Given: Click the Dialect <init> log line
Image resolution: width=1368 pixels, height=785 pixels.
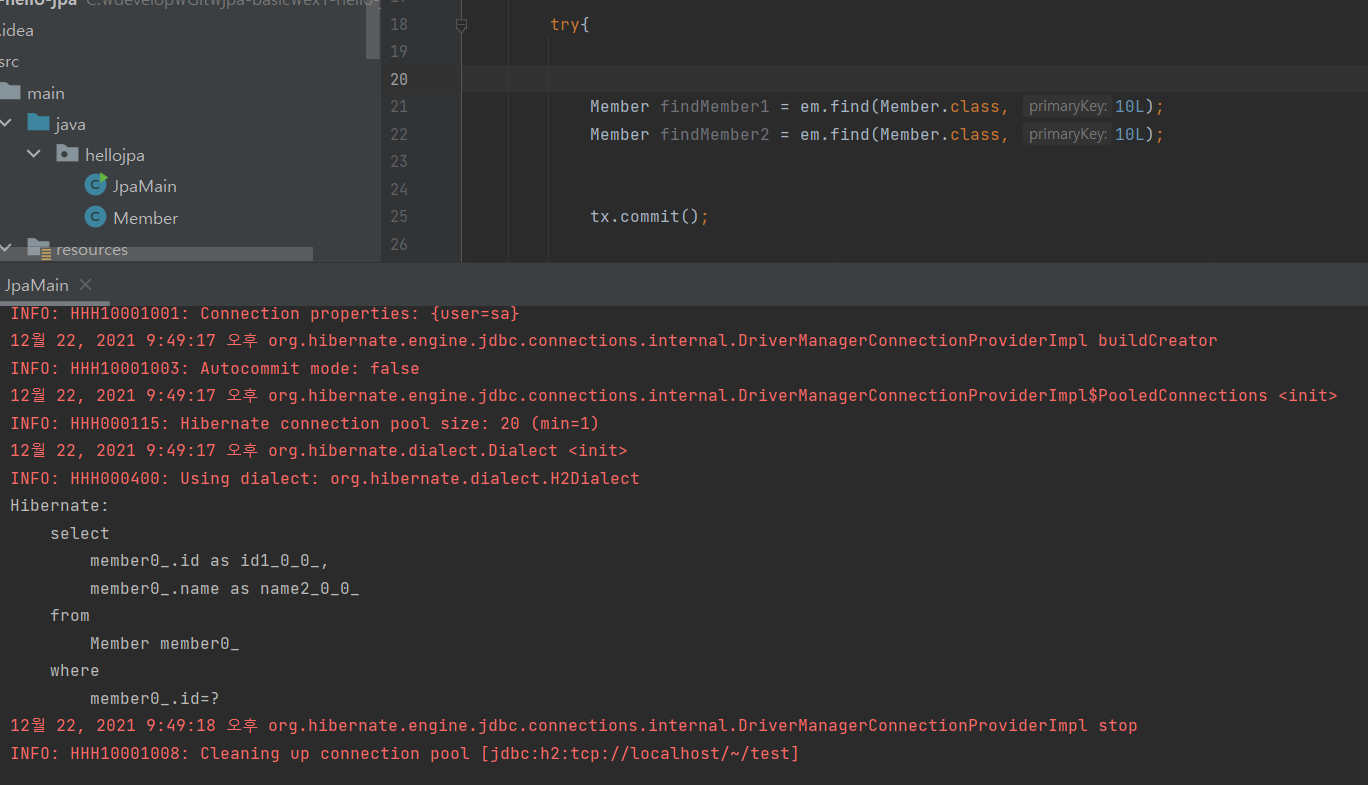Looking at the screenshot, I should pyautogui.click(x=319, y=450).
